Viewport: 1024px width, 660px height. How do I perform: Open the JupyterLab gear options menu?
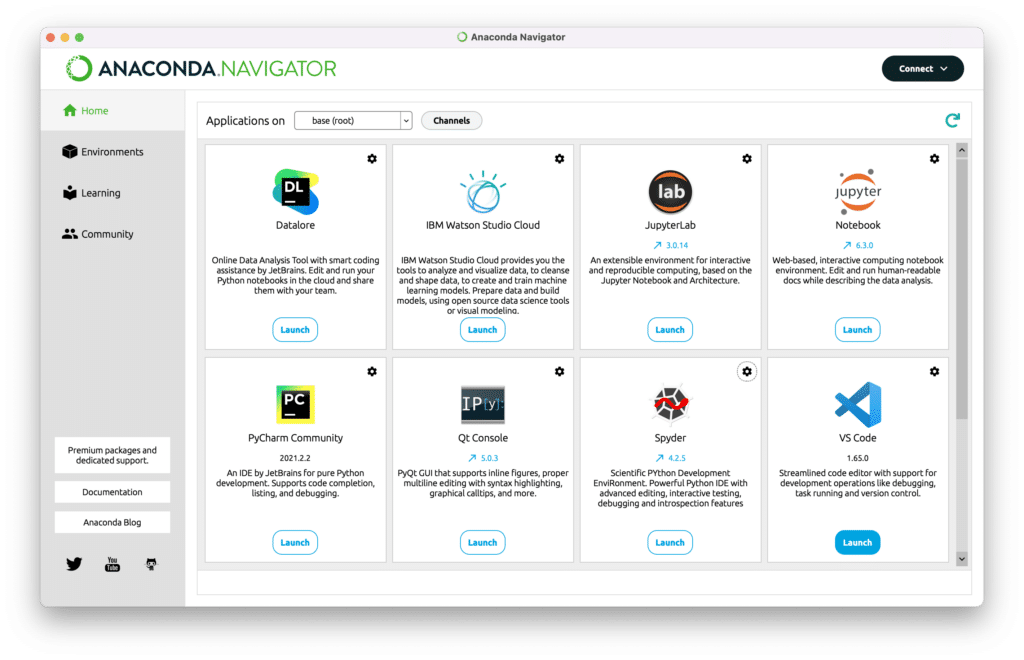(x=747, y=159)
